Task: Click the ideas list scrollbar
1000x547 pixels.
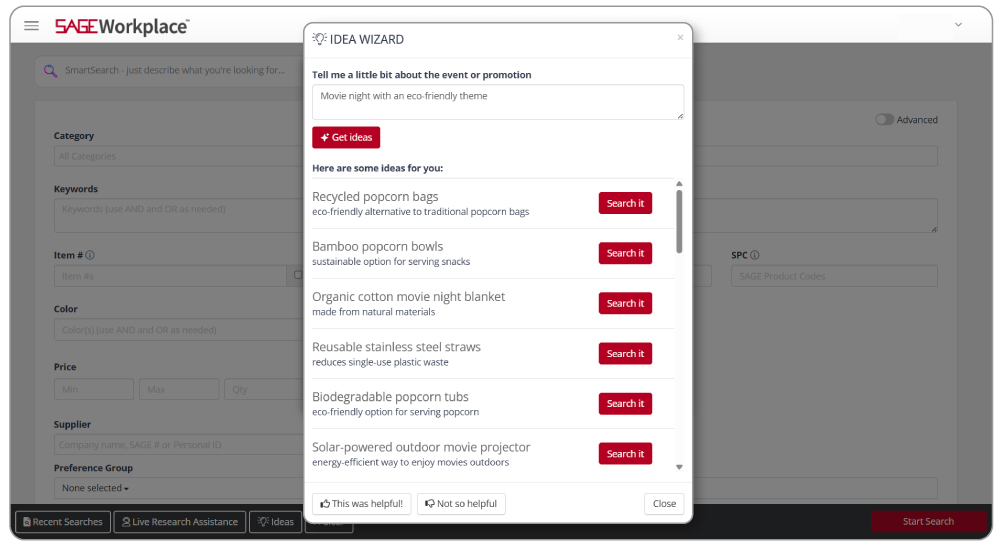Action: pos(679,220)
